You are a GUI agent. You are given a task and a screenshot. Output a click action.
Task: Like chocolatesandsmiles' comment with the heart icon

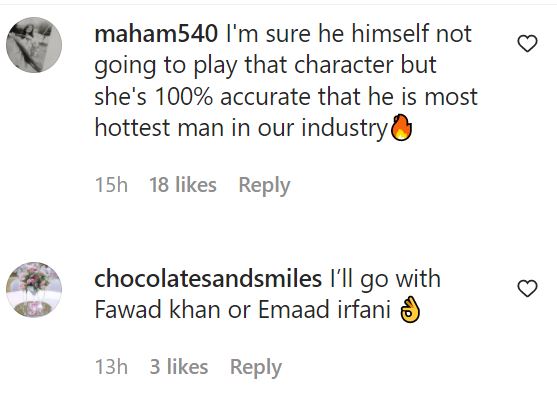[527, 288]
